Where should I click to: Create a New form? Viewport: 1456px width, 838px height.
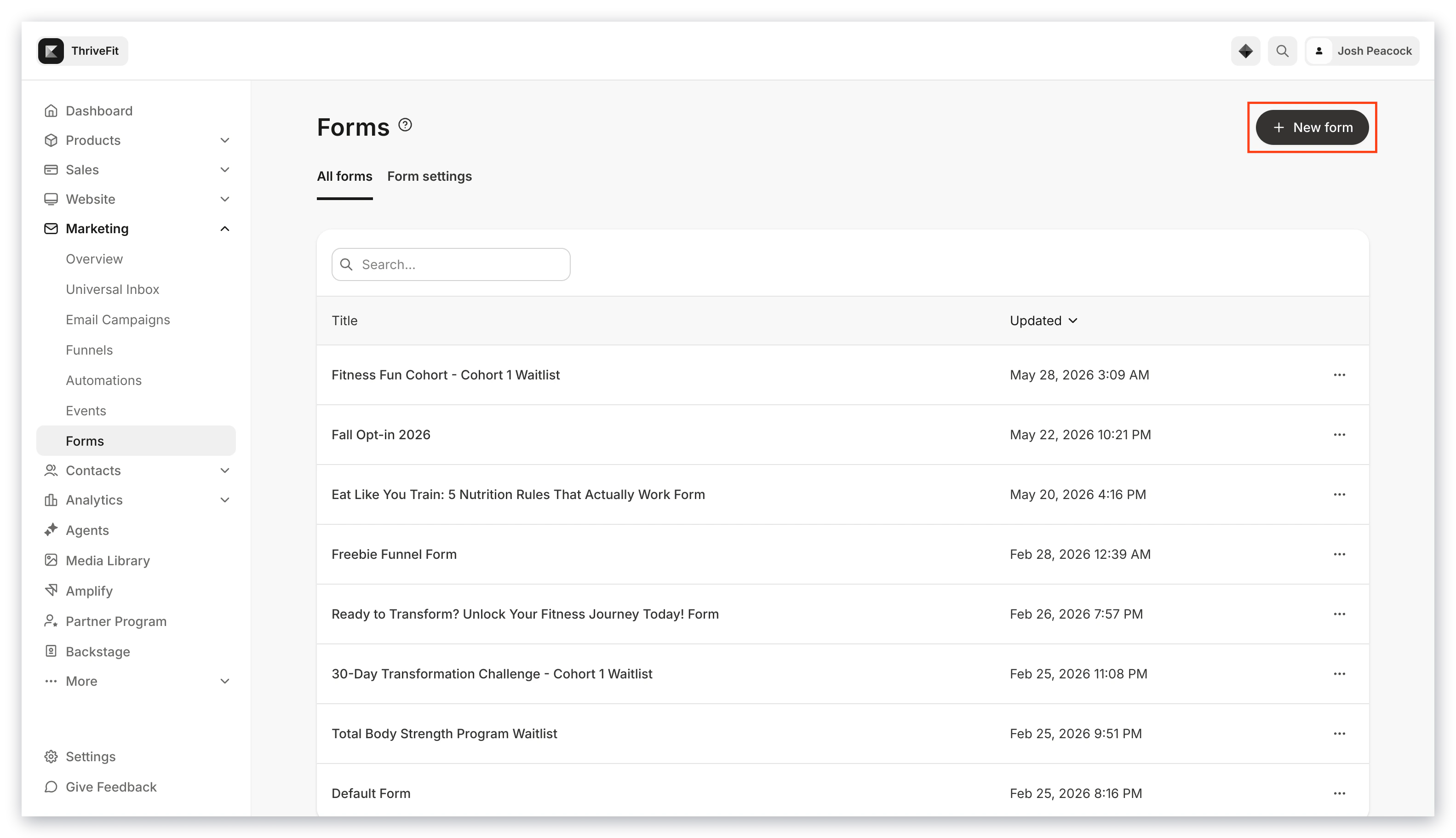(1312, 127)
